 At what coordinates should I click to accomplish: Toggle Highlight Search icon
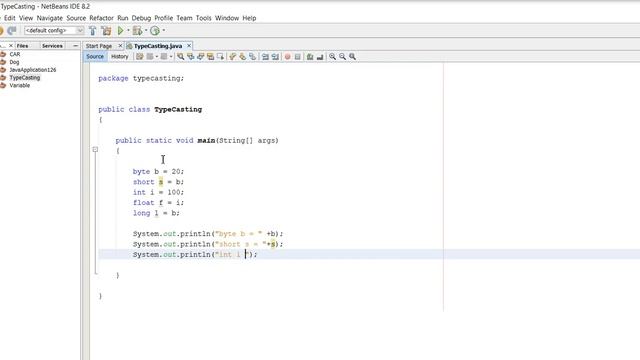pyautogui.click(x=211, y=57)
